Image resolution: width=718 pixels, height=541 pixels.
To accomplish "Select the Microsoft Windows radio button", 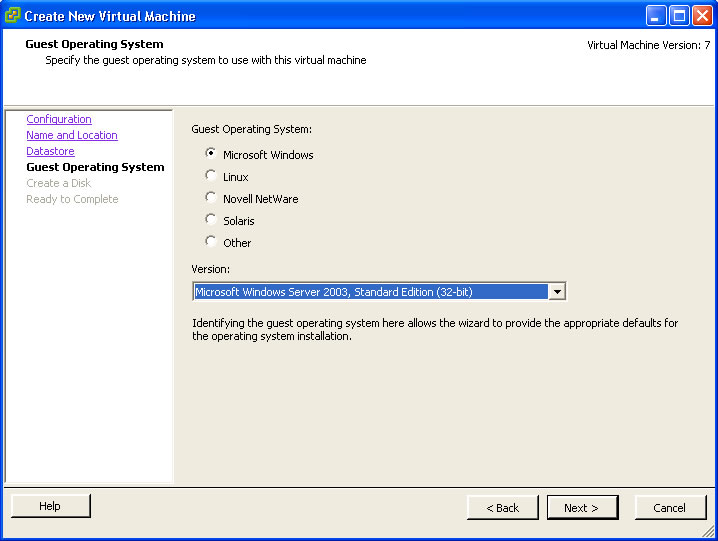I will point(210,153).
